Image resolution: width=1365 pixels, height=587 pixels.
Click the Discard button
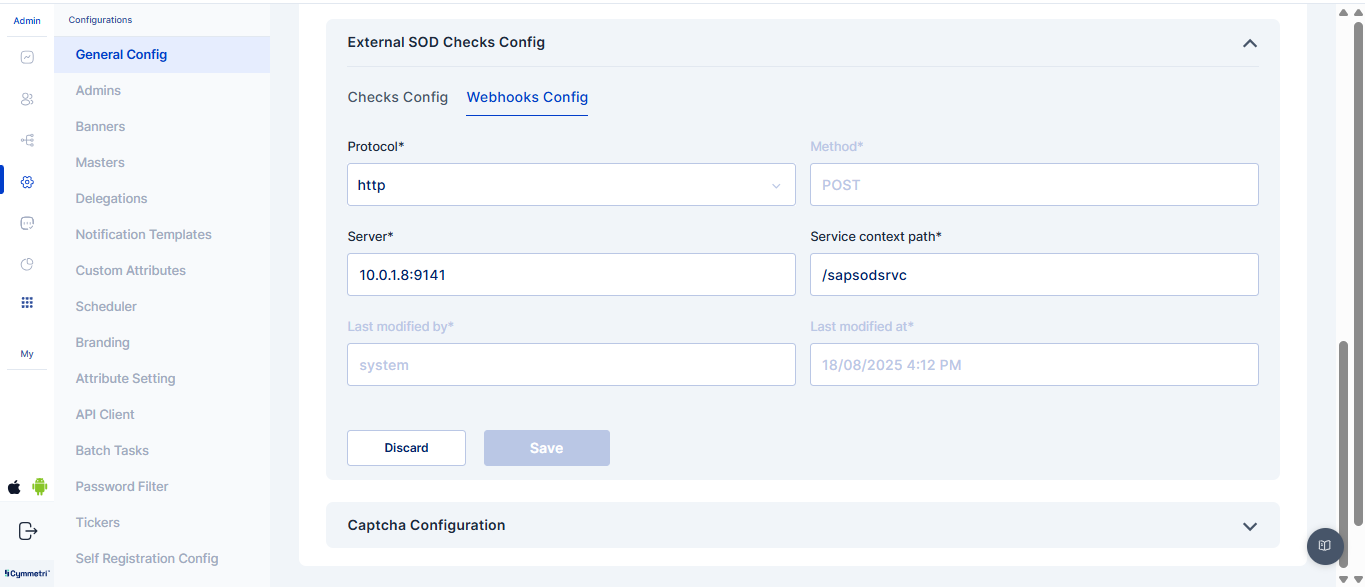406,448
